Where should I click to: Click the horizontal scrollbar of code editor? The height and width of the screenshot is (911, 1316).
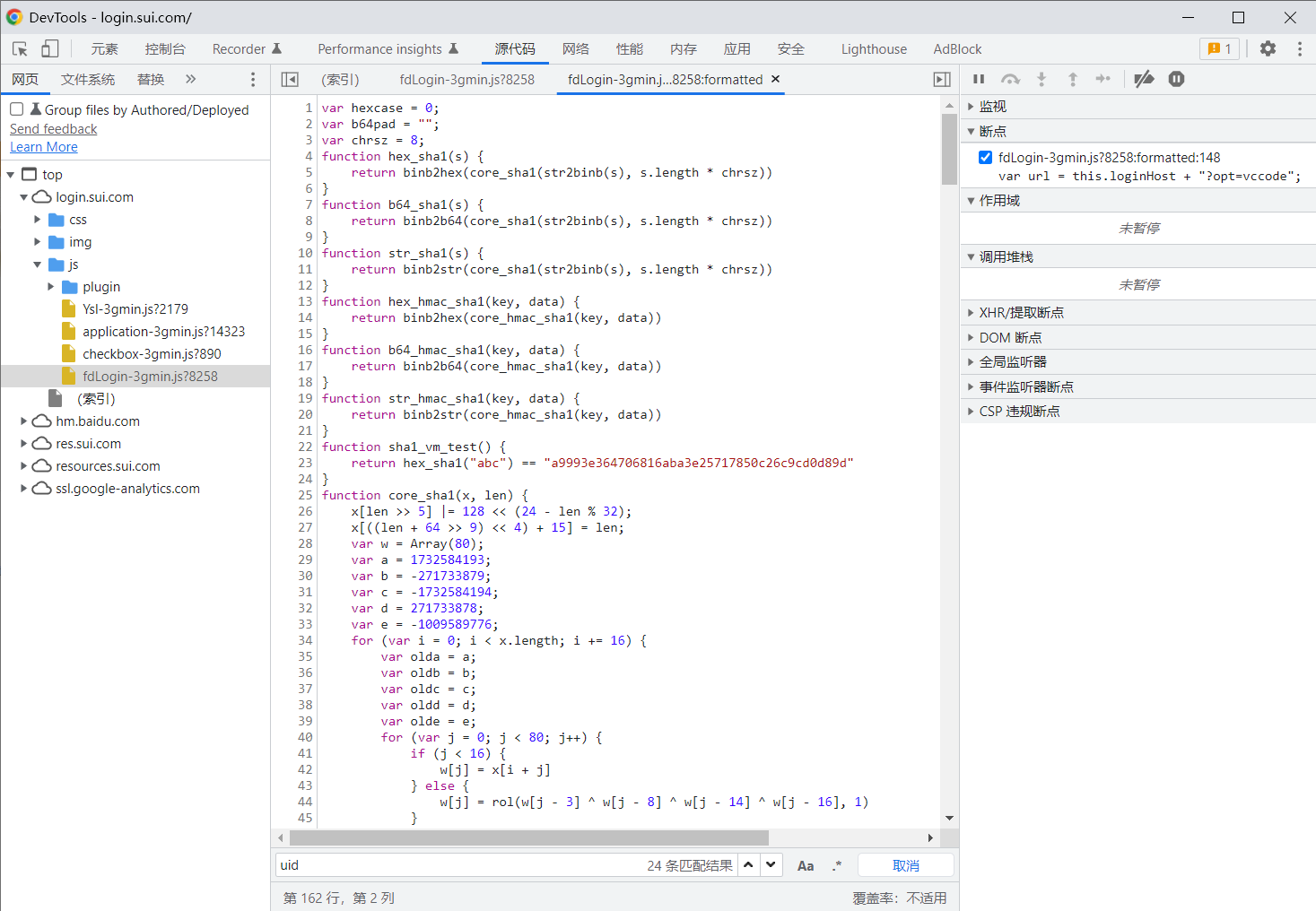click(x=529, y=837)
